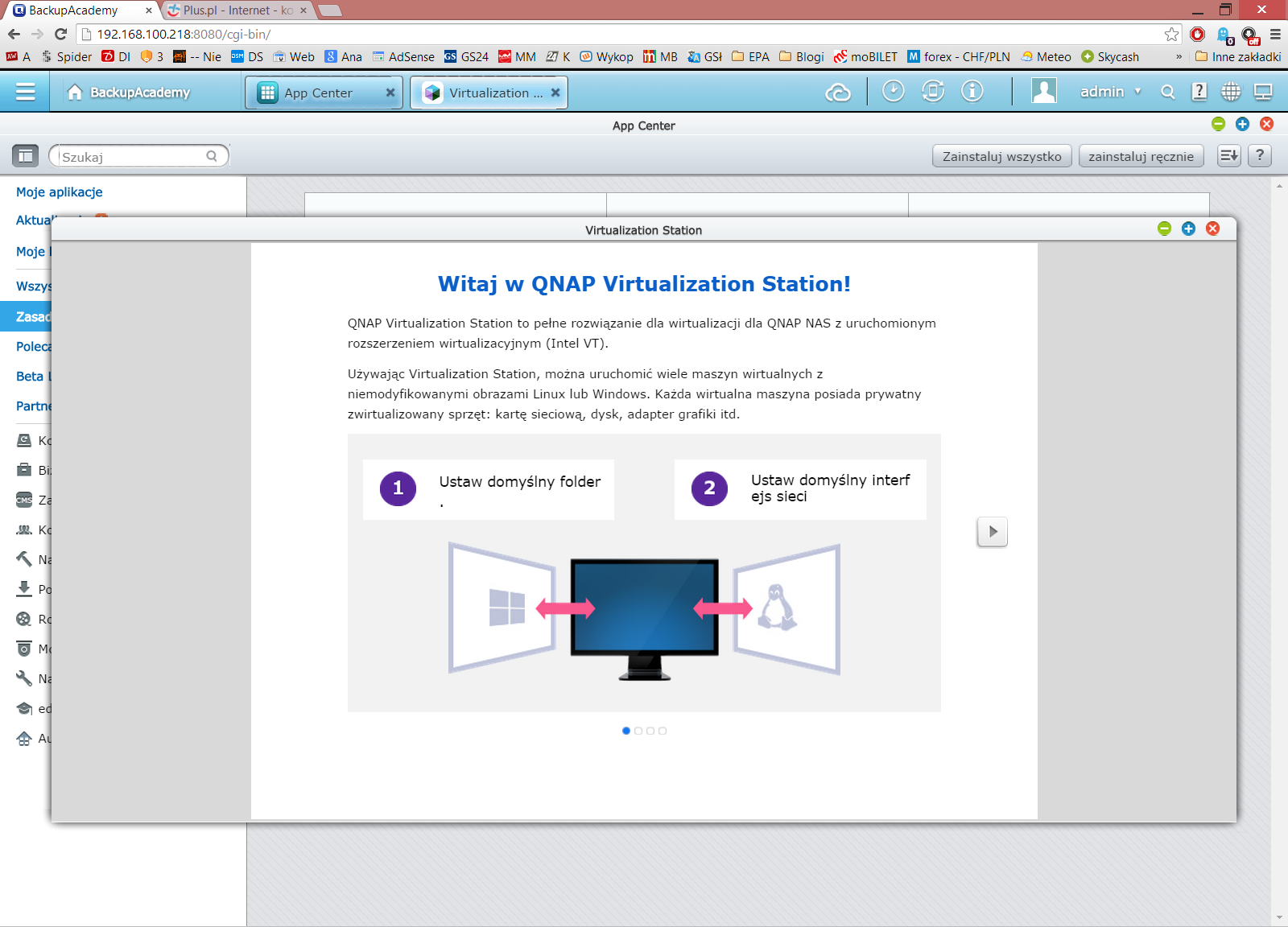Close the App Center window
Screen dimensions: 1288x927
[x=1266, y=123]
